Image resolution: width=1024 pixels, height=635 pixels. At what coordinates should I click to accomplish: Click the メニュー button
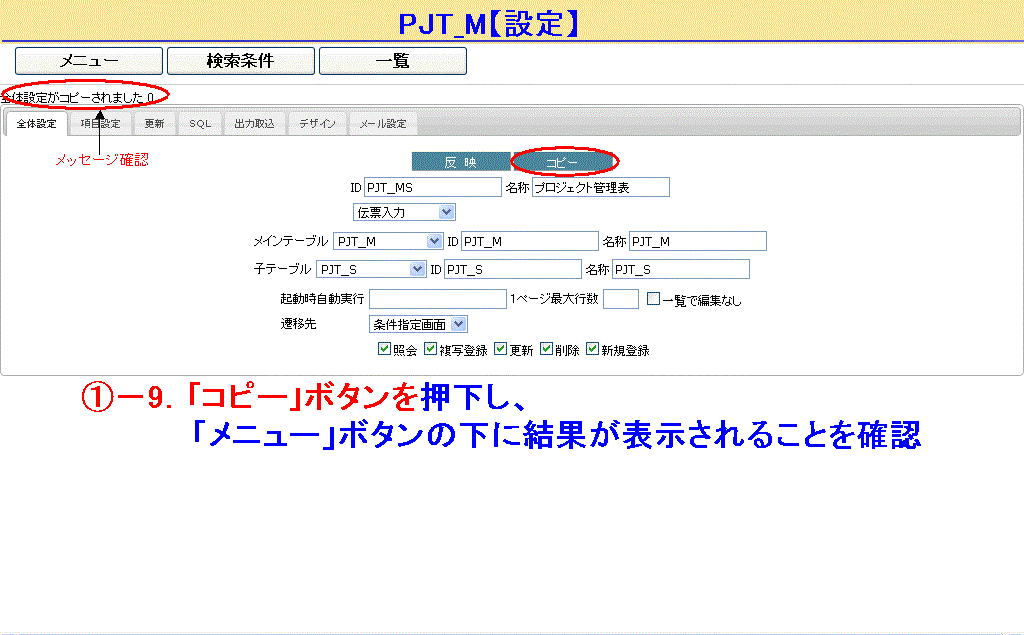tap(88, 61)
